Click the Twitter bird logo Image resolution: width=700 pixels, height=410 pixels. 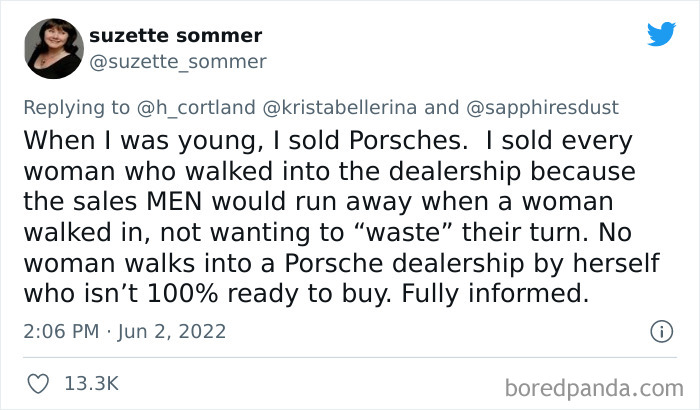(x=661, y=34)
